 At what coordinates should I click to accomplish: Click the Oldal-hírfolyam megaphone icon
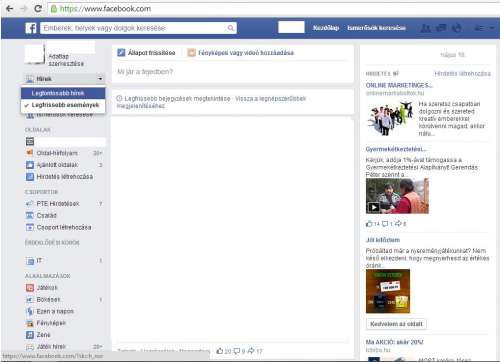click(x=30, y=153)
